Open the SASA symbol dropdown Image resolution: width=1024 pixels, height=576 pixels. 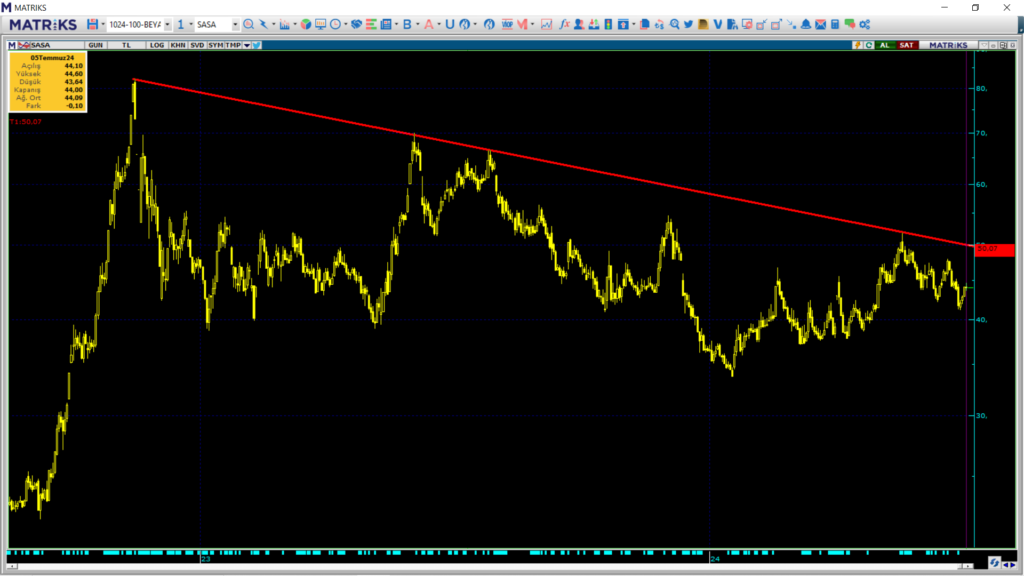tap(235, 24)
